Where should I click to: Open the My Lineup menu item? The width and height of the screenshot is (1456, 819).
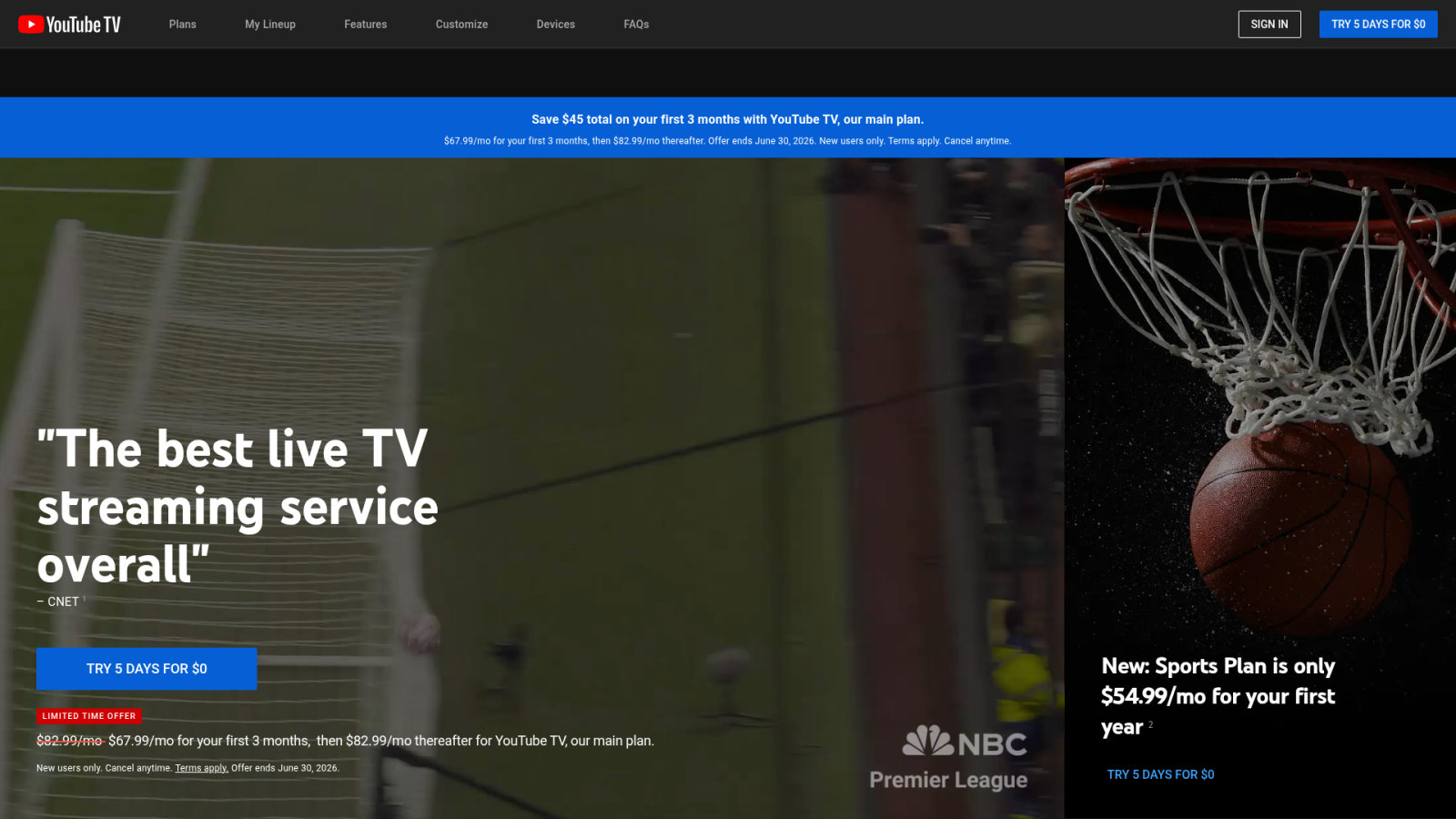point(270,25)
